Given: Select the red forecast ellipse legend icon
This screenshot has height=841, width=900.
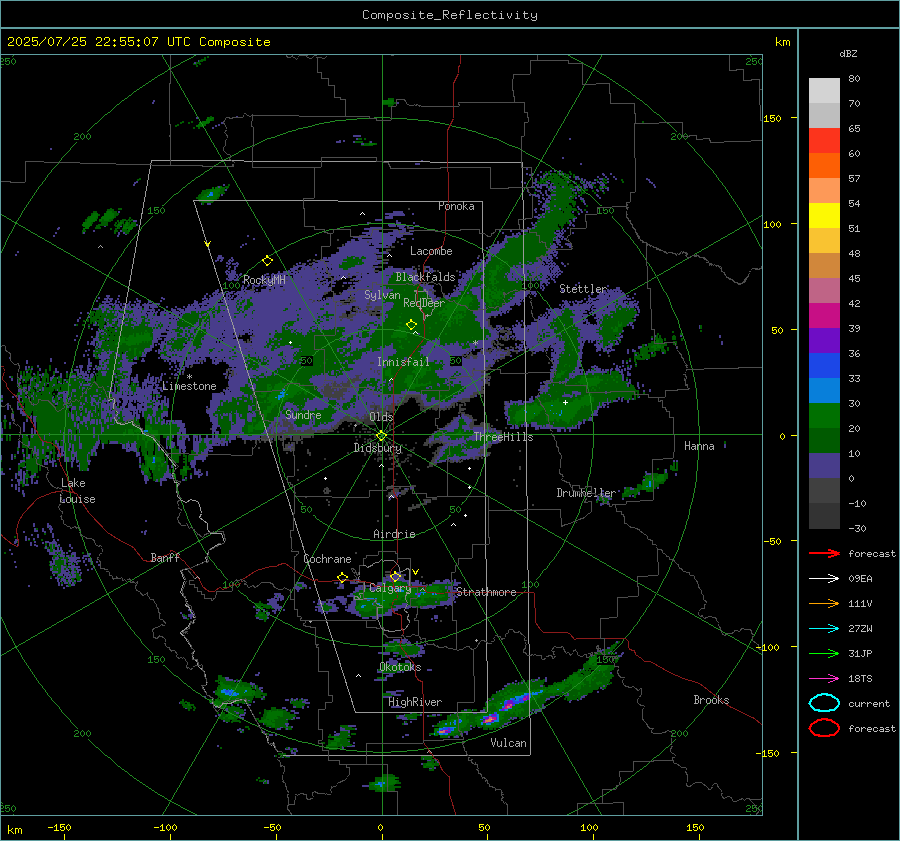Looking at the screenshot, I should point(824,728).
